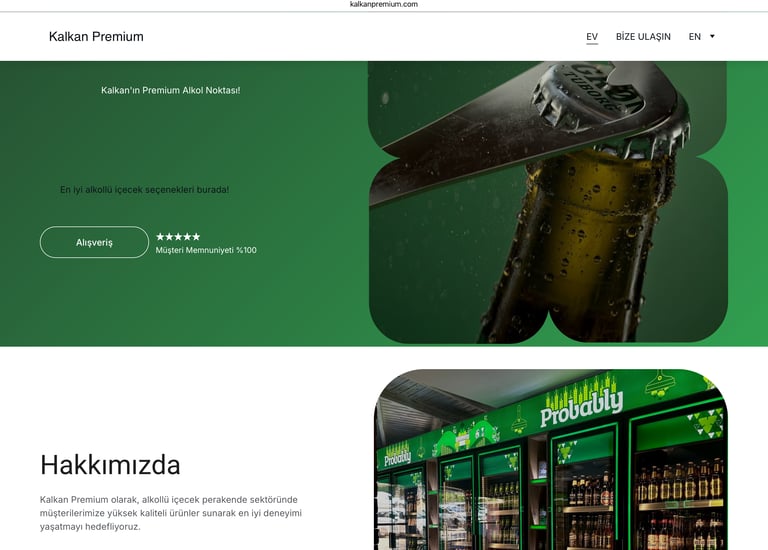Click the Alışveriş button
The height and width of the screenshot is (550, 768).
[94, 242]
